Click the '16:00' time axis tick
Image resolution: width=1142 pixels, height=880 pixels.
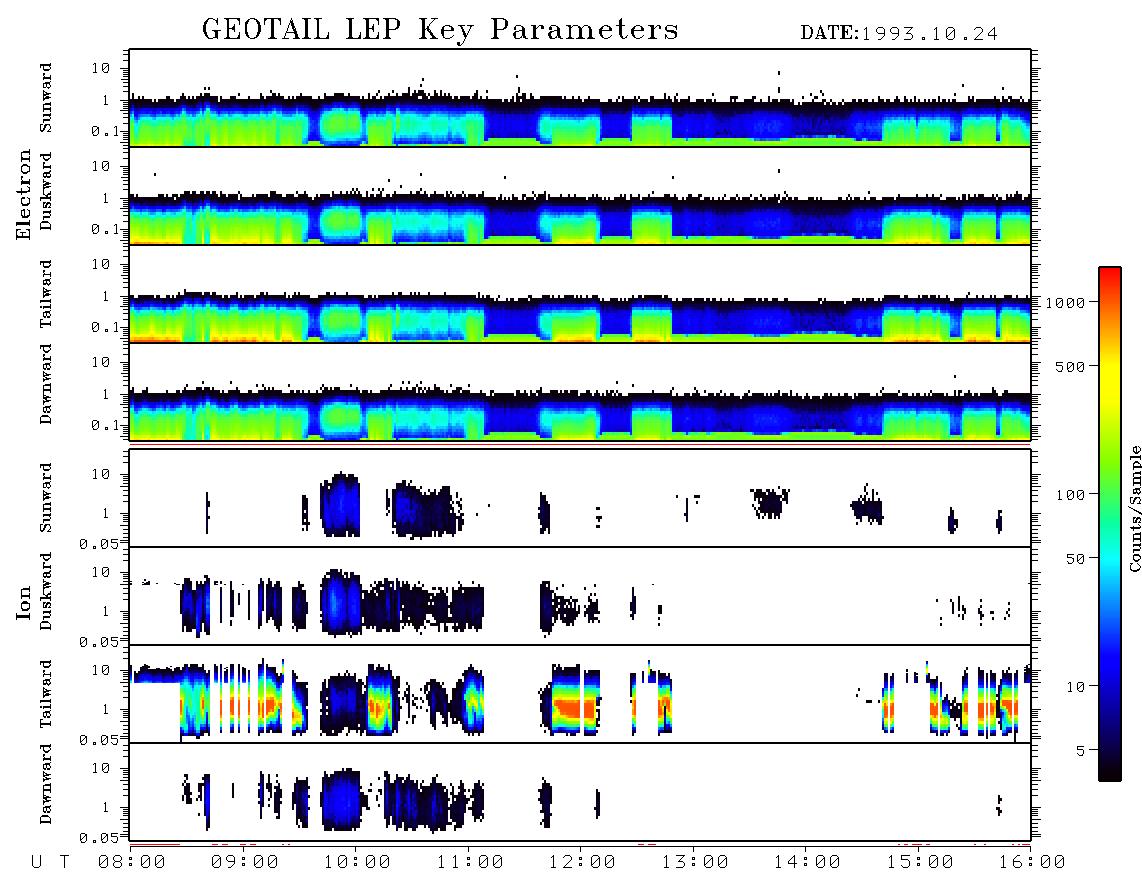[x=1033, y=862]
